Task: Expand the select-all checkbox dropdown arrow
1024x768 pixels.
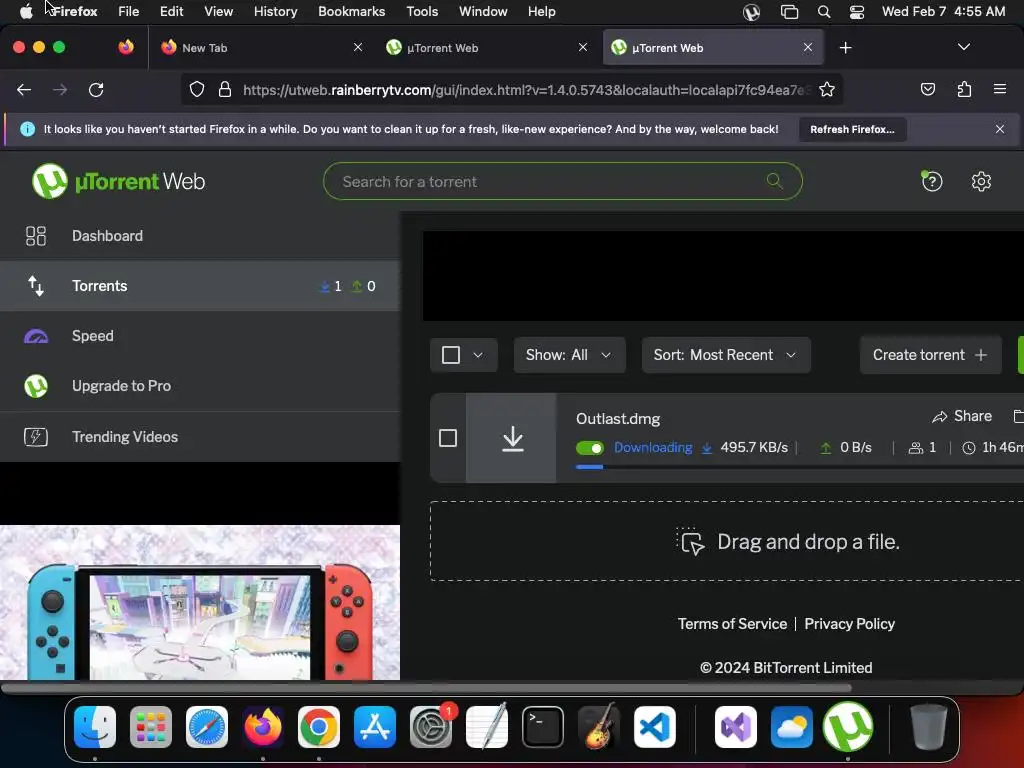Action: click(478, 355)
